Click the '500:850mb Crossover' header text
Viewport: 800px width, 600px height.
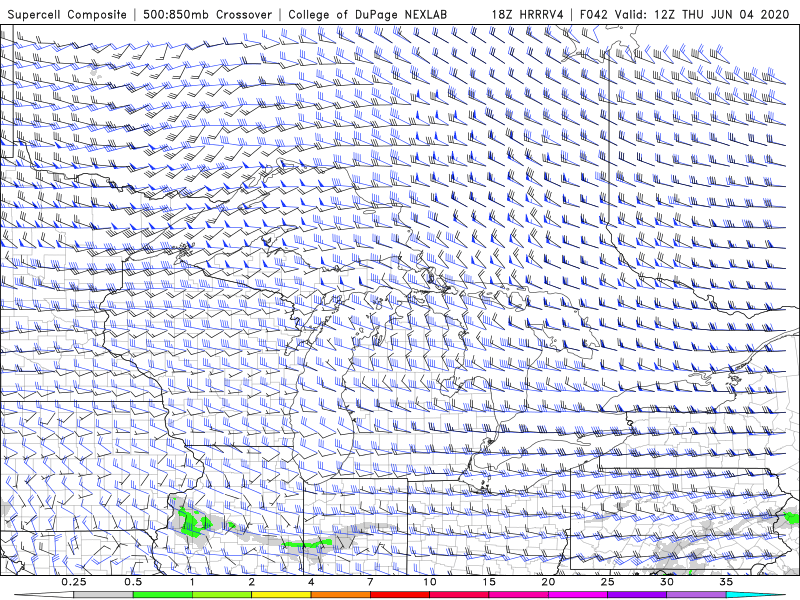(207, 15)
